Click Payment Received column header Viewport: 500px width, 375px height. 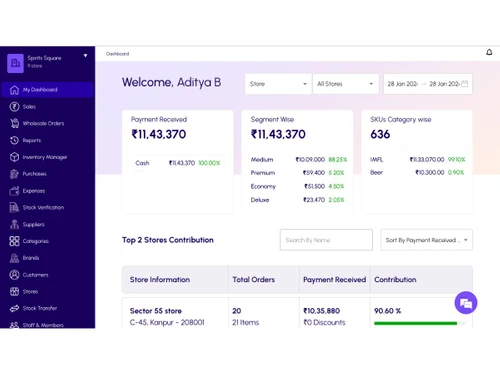coord(334,280)
